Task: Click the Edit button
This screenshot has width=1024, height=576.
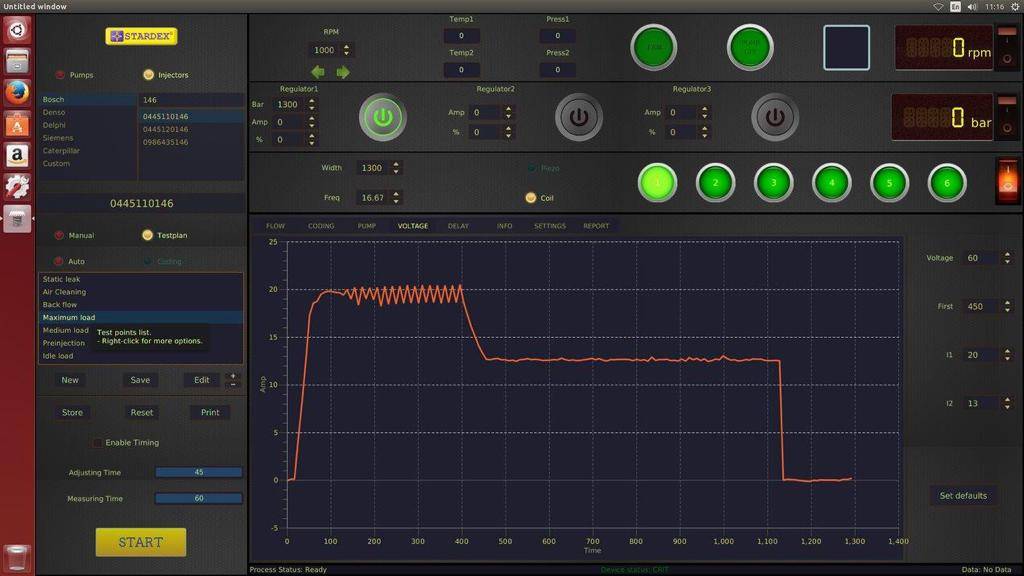Action: (x=202, y=380)
